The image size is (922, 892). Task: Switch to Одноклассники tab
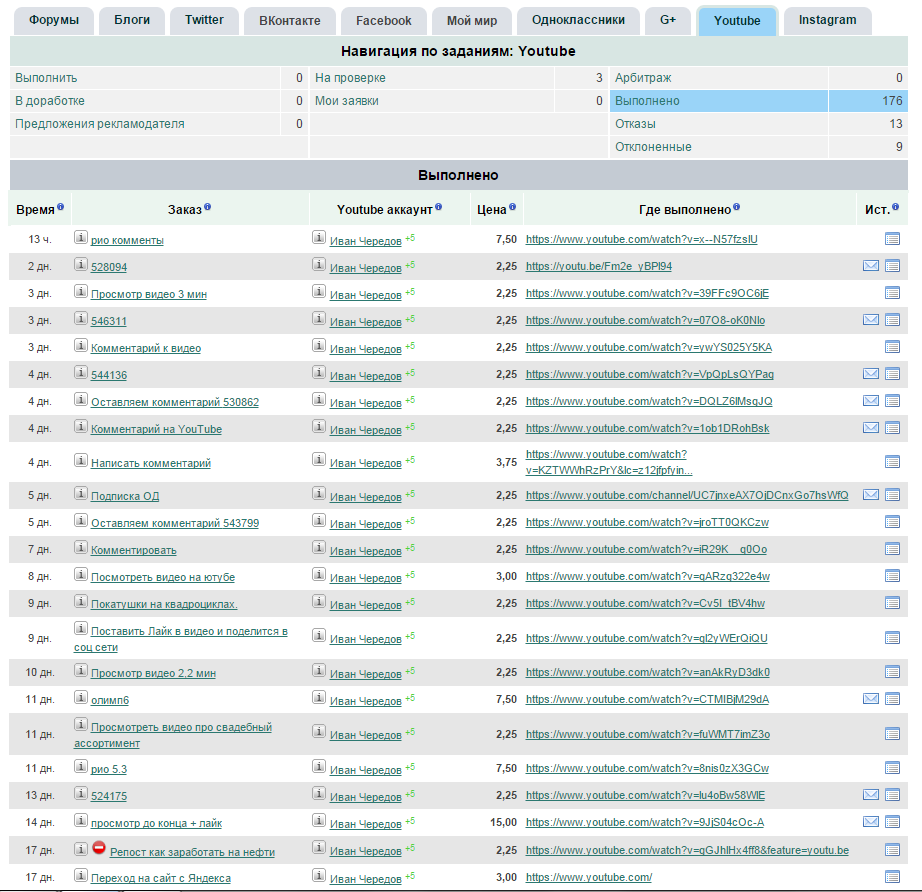coord(578,21)
